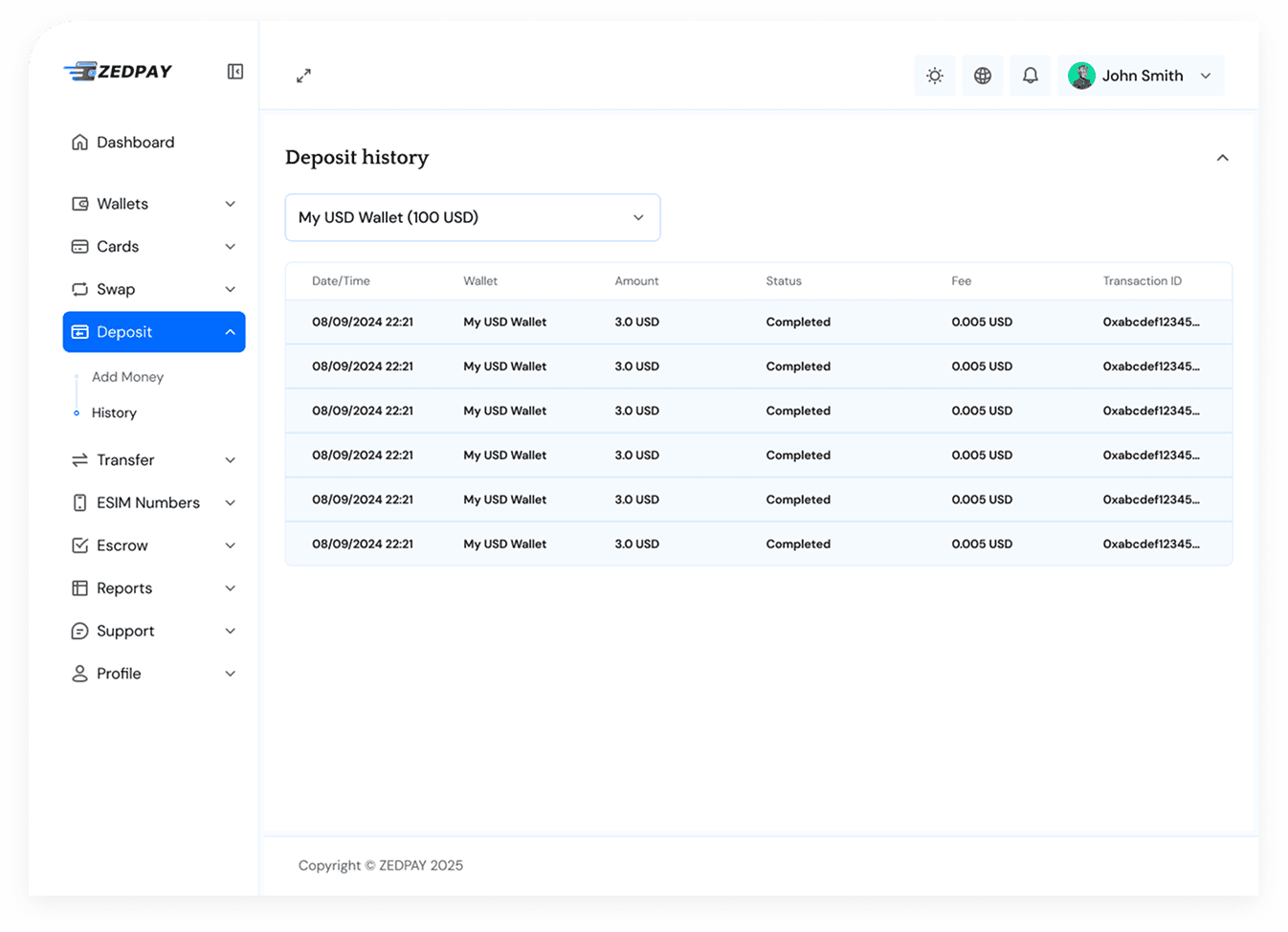Click the Cards icon in sidebar
Viewport: 1288px width, 932px height.
tap(80, 247)
